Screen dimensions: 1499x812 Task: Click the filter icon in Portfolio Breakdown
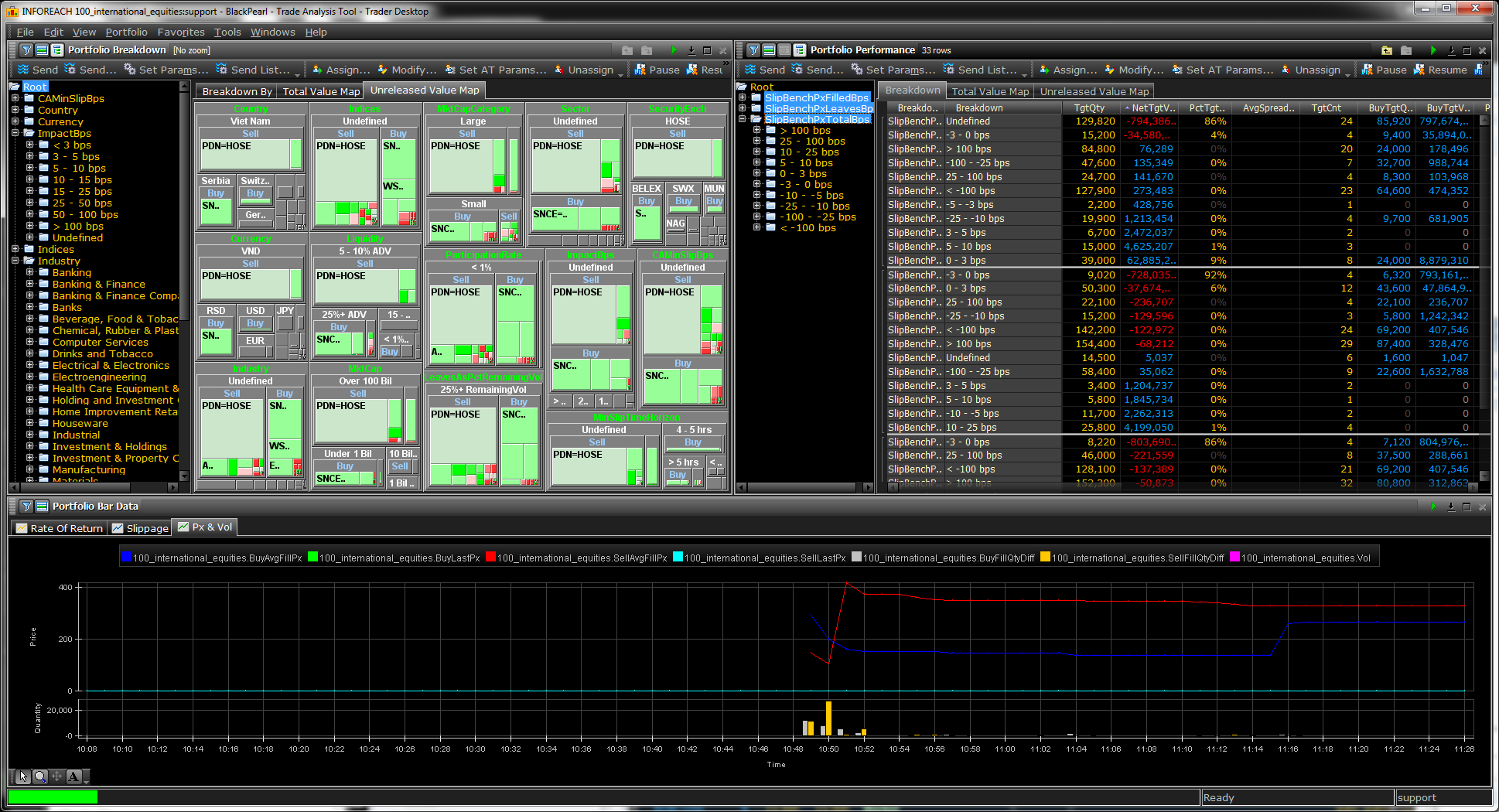26,50
